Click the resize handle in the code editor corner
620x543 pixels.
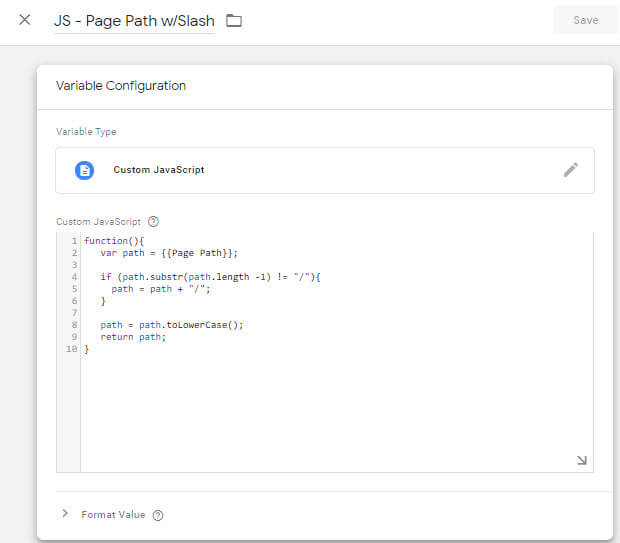pos(582,460)
